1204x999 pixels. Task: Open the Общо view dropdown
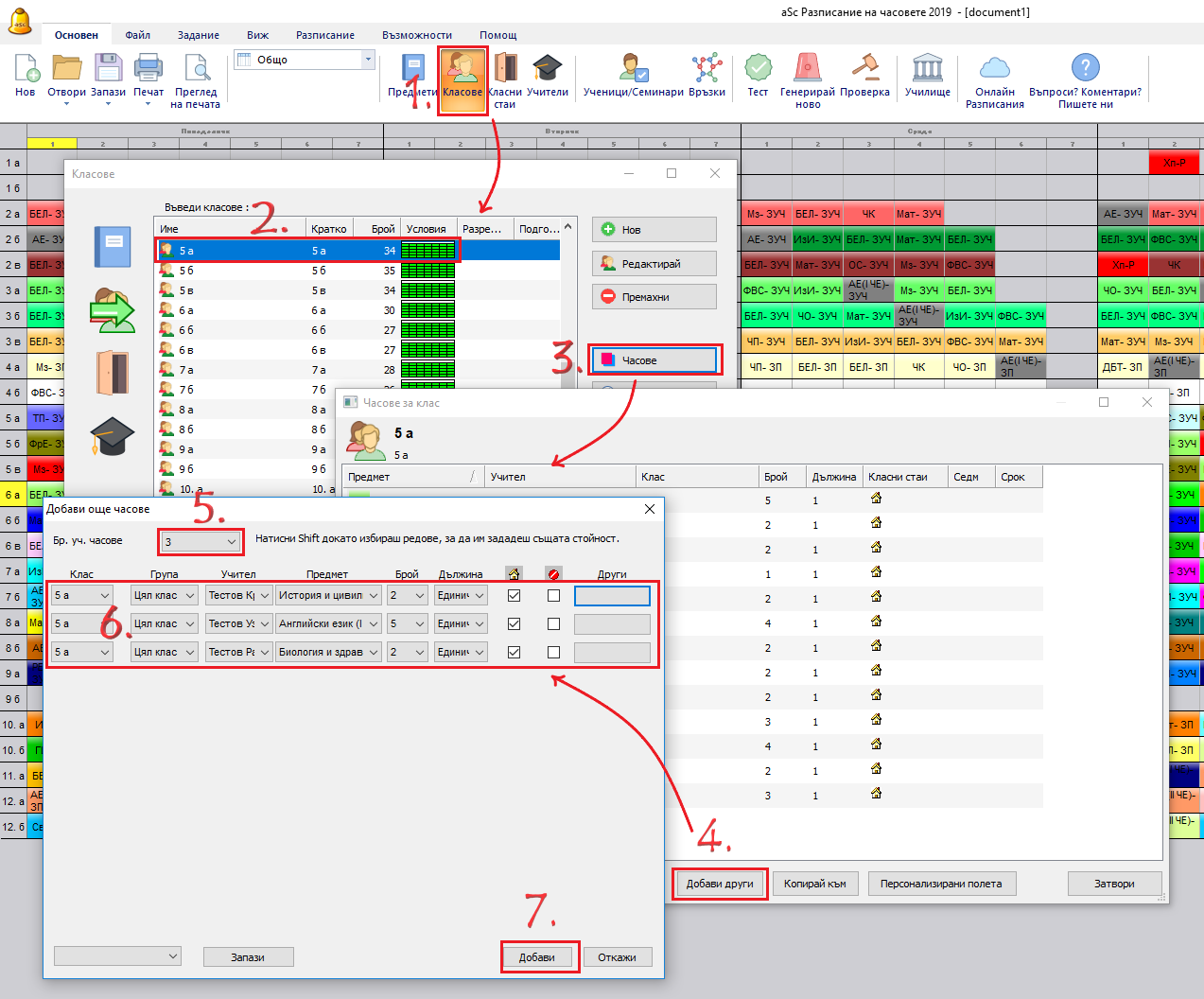[368, 60]
